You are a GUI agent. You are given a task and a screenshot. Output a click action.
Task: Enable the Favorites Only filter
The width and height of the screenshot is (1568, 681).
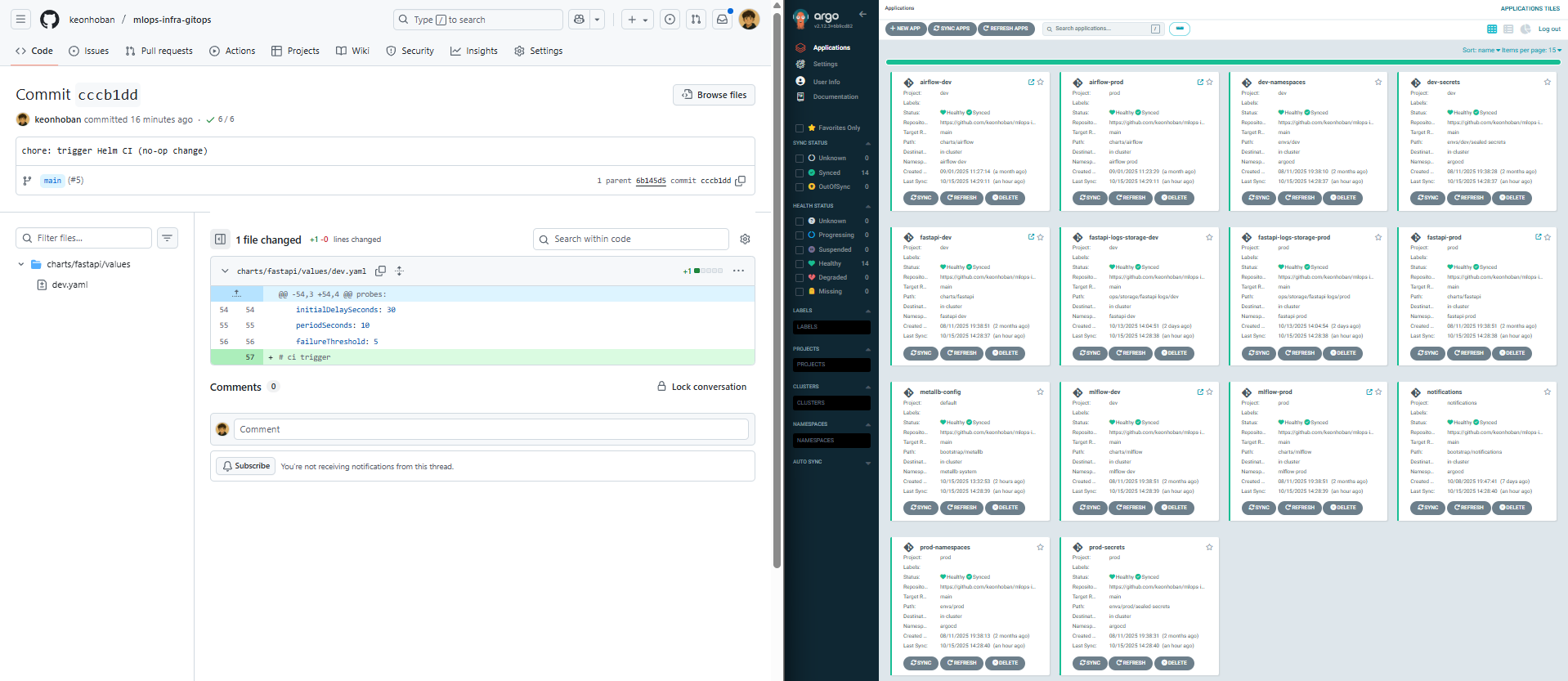(800, 128)
